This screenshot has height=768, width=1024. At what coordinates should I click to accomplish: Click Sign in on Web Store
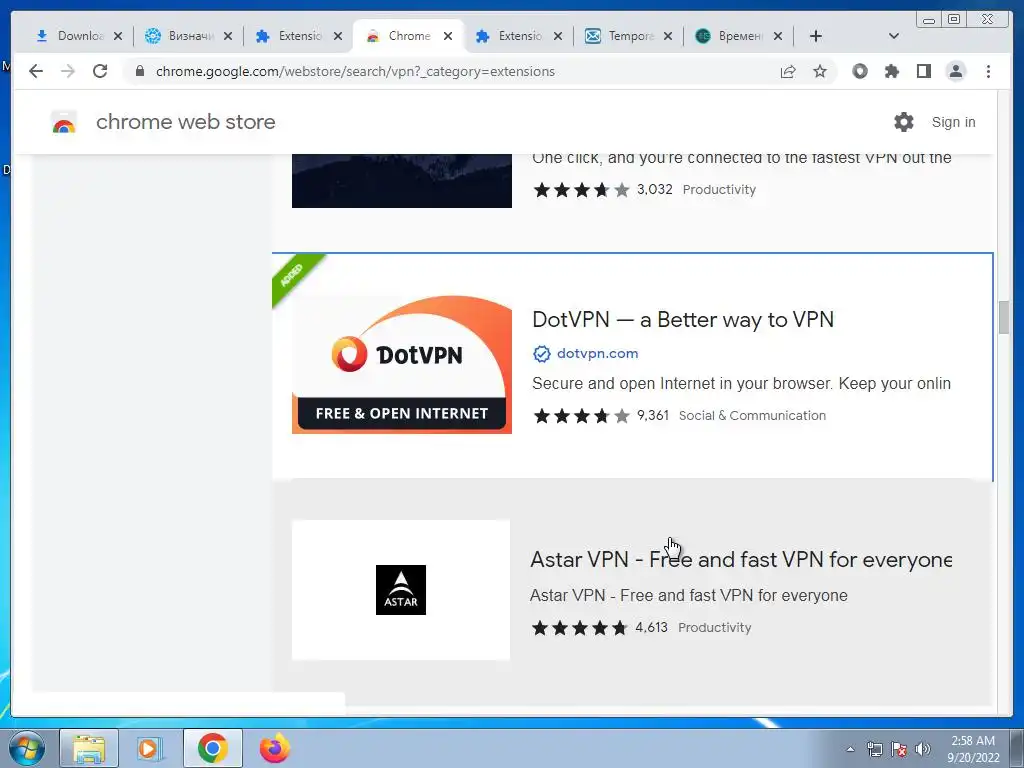click(953, 122)
